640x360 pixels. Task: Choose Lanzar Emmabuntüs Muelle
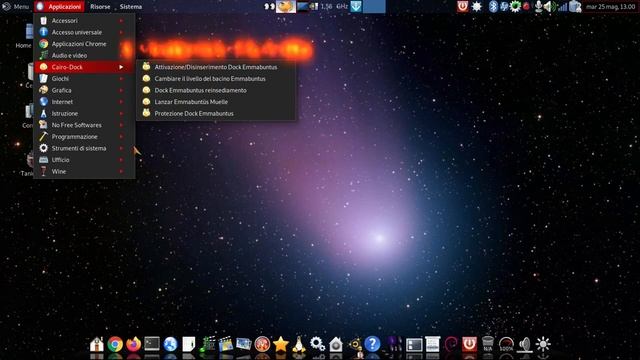coord(216,102)
